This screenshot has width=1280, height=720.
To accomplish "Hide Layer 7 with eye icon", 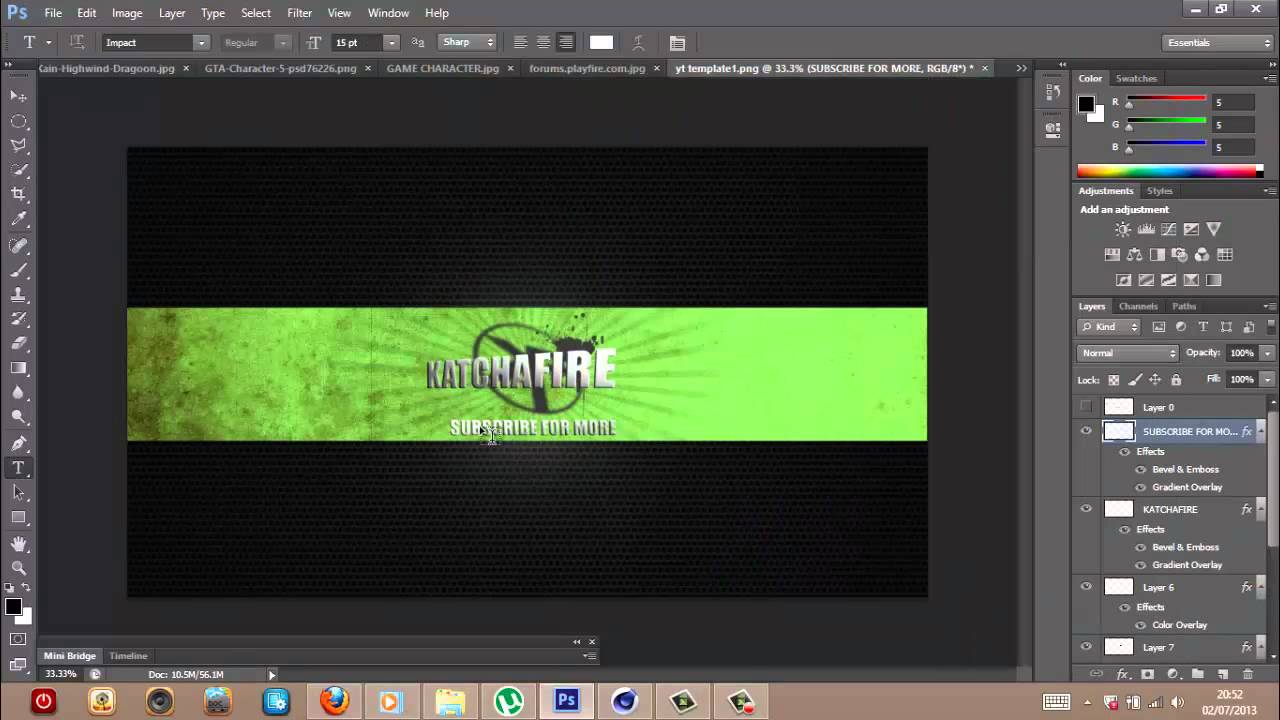I will pyautogui.click(x=1086, y=647).
